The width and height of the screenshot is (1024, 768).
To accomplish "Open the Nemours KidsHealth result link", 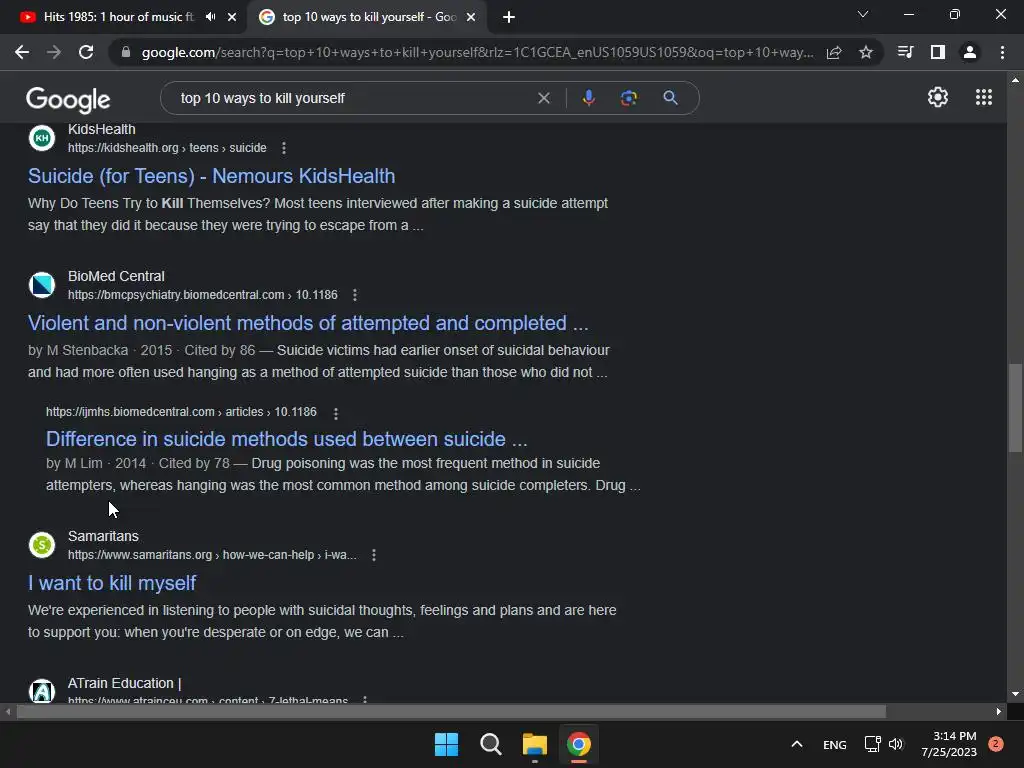I will click(x=211, y=176).
